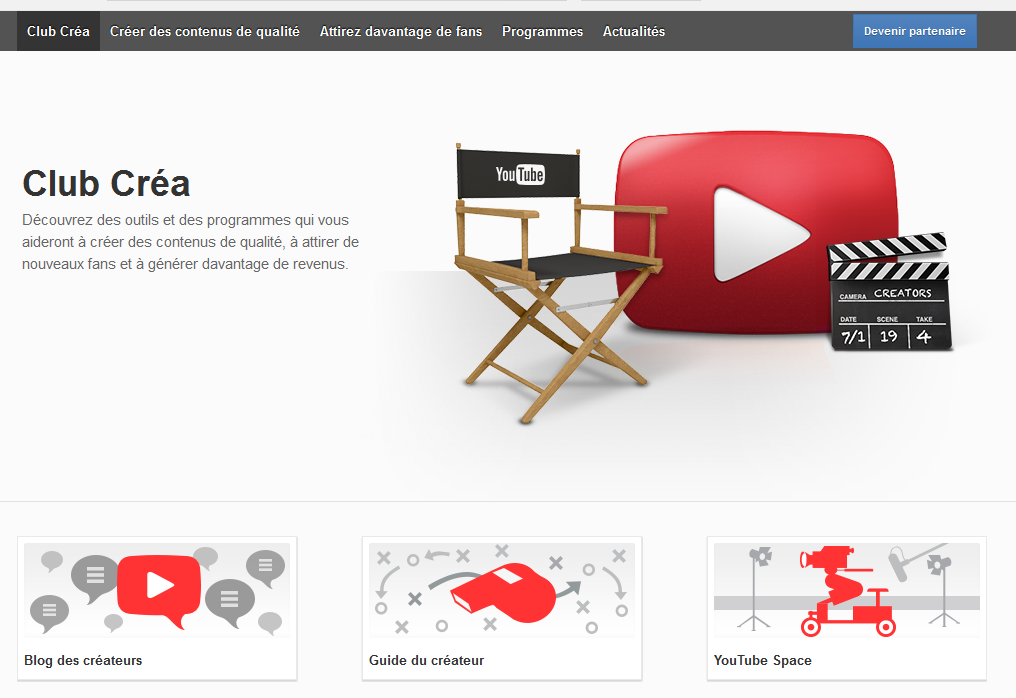Viewport: 1016px width, 698px height.
Task: Click the Découvrez des outils description text
Action: tap(190, 242)
